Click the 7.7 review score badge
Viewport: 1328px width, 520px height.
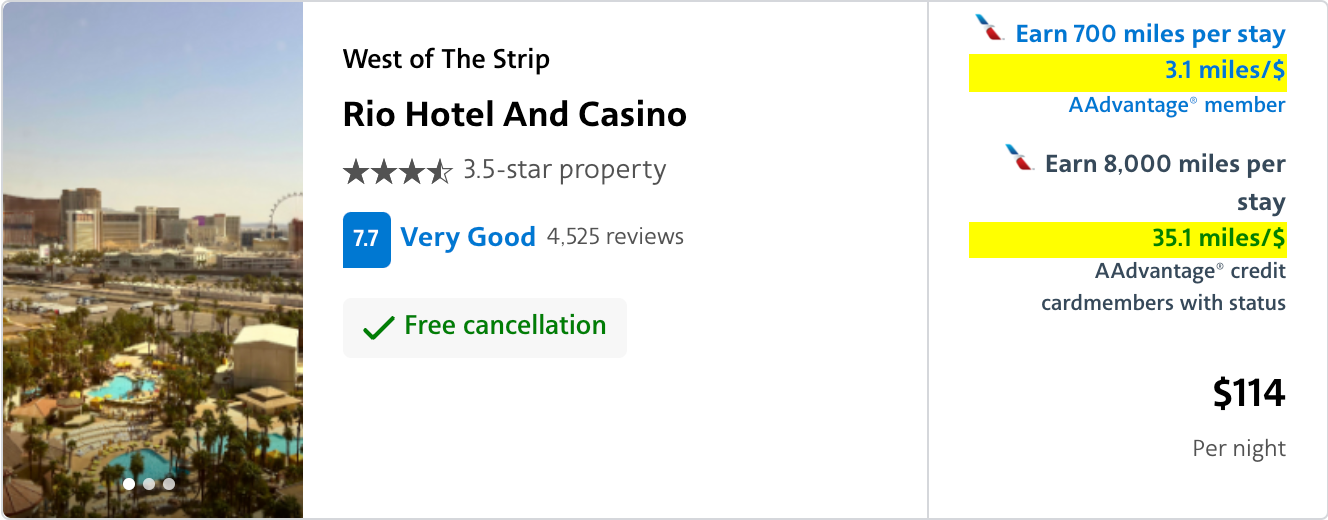pos(366,239)
